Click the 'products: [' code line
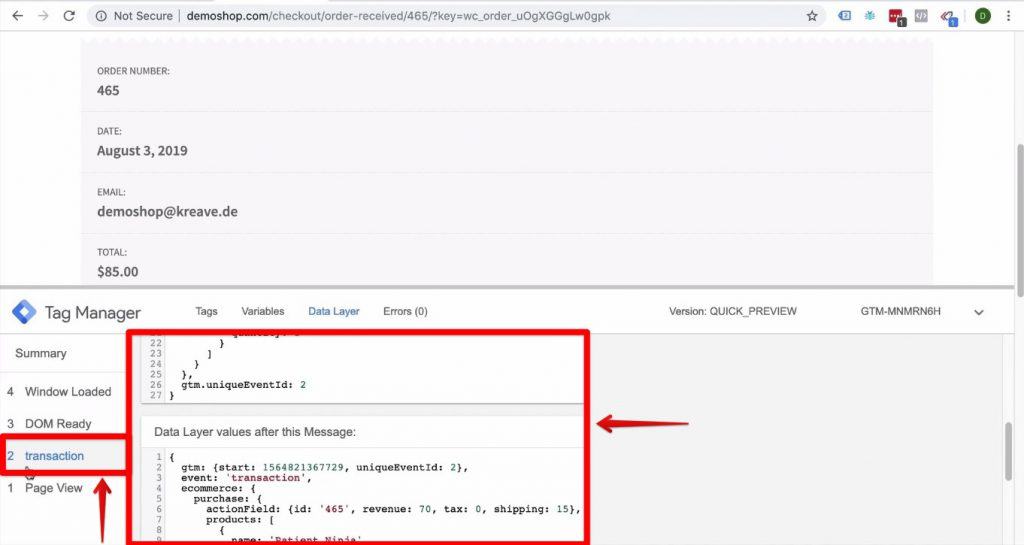Image resolution: width=1024 pixels, height=545 pixels. [x=240, y=520]
